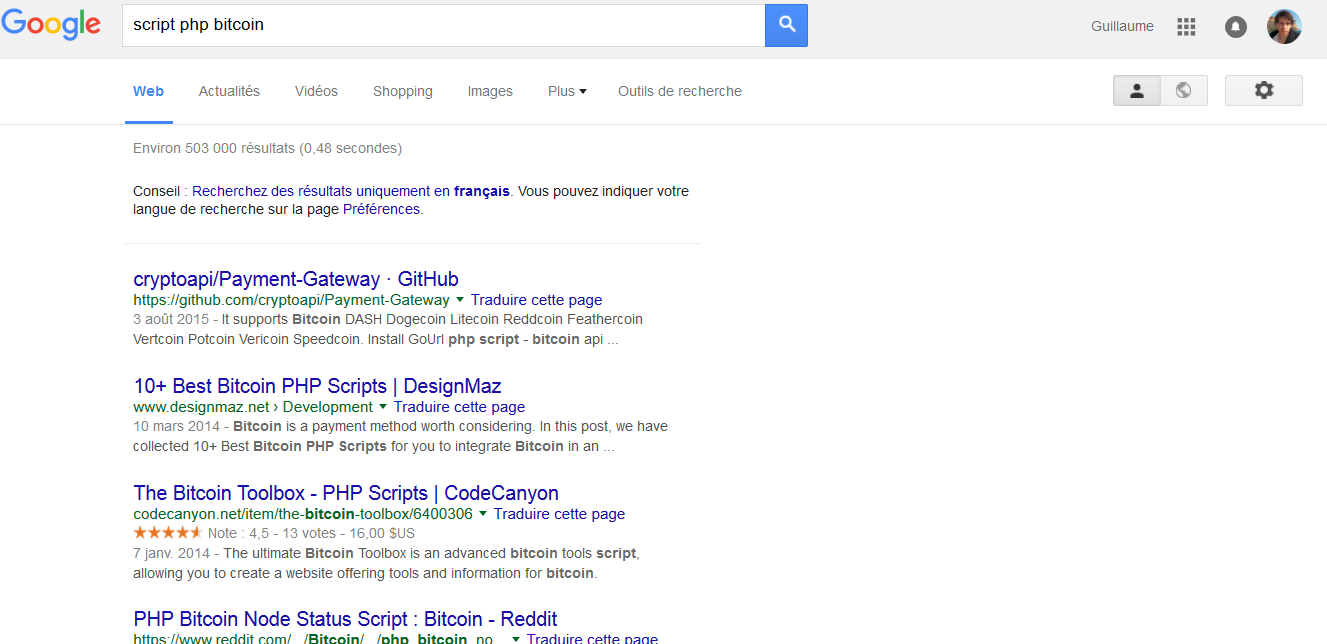Image resolution: width=1327 pixels, height=644 pixels.
Task: Click the Google logo
Action: coord(51,25)
